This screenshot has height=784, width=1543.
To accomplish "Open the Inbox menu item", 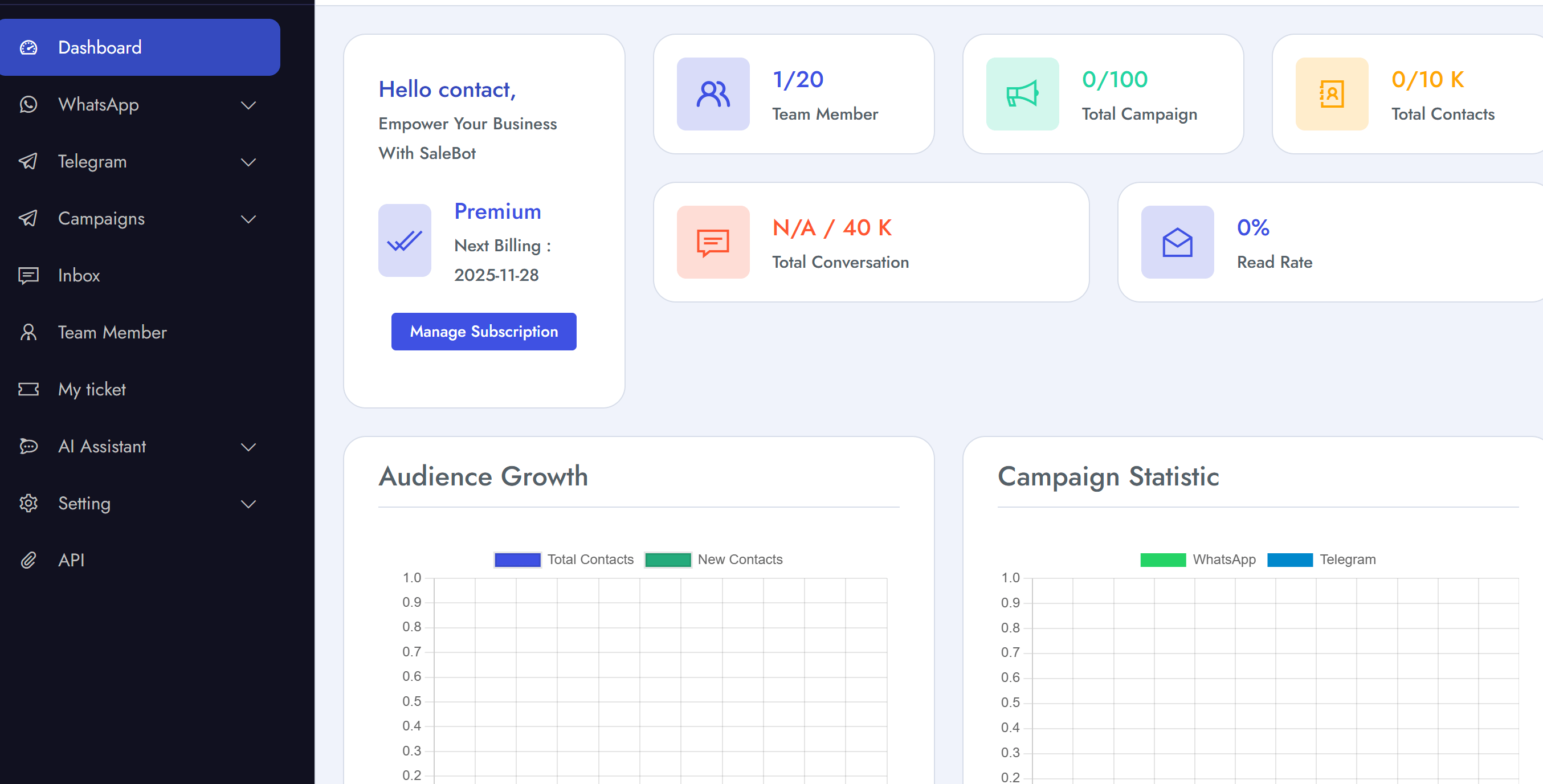I will pyautogui.click(x=79, y=276).
